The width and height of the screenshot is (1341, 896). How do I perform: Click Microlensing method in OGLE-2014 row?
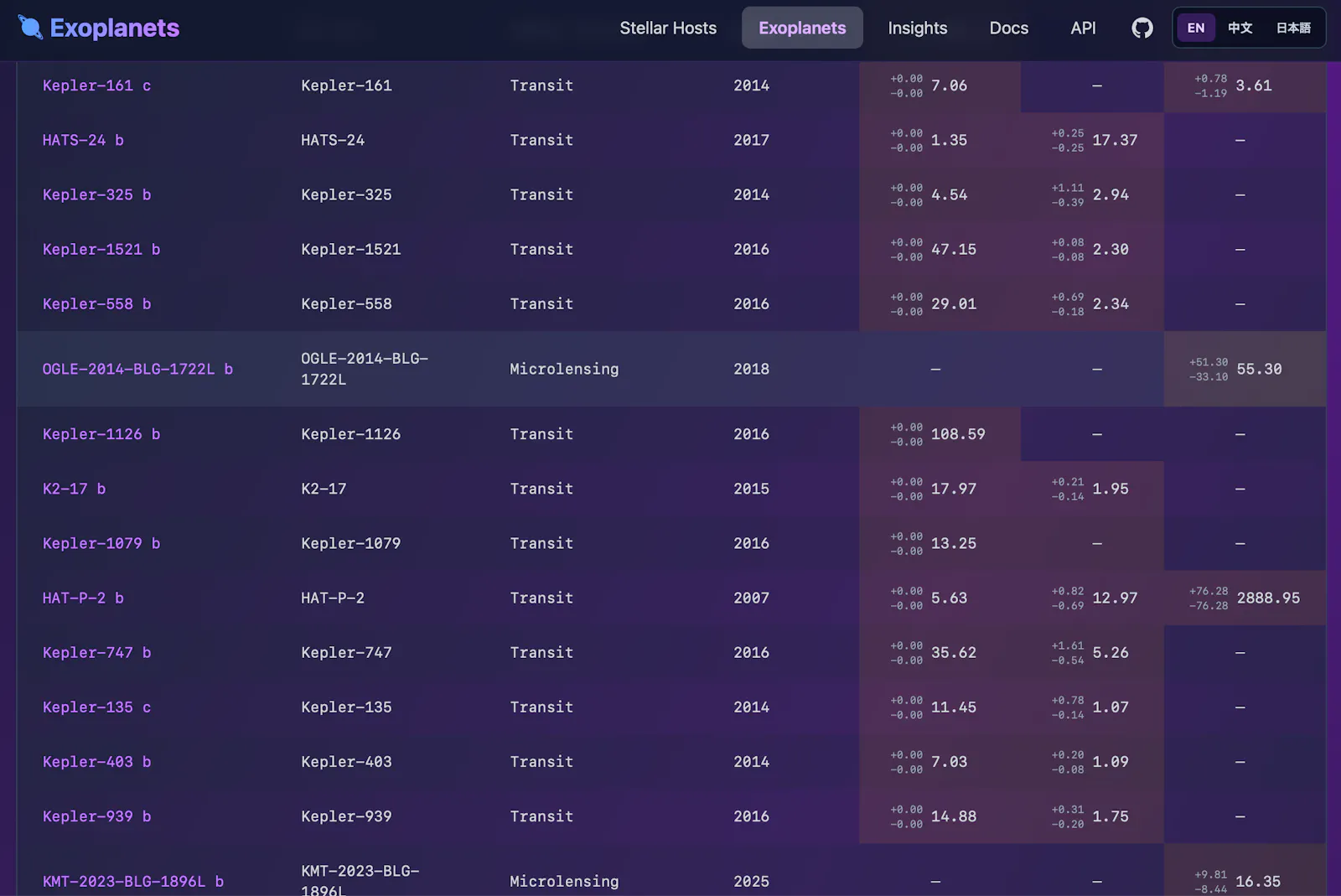(x=564, y=369)
